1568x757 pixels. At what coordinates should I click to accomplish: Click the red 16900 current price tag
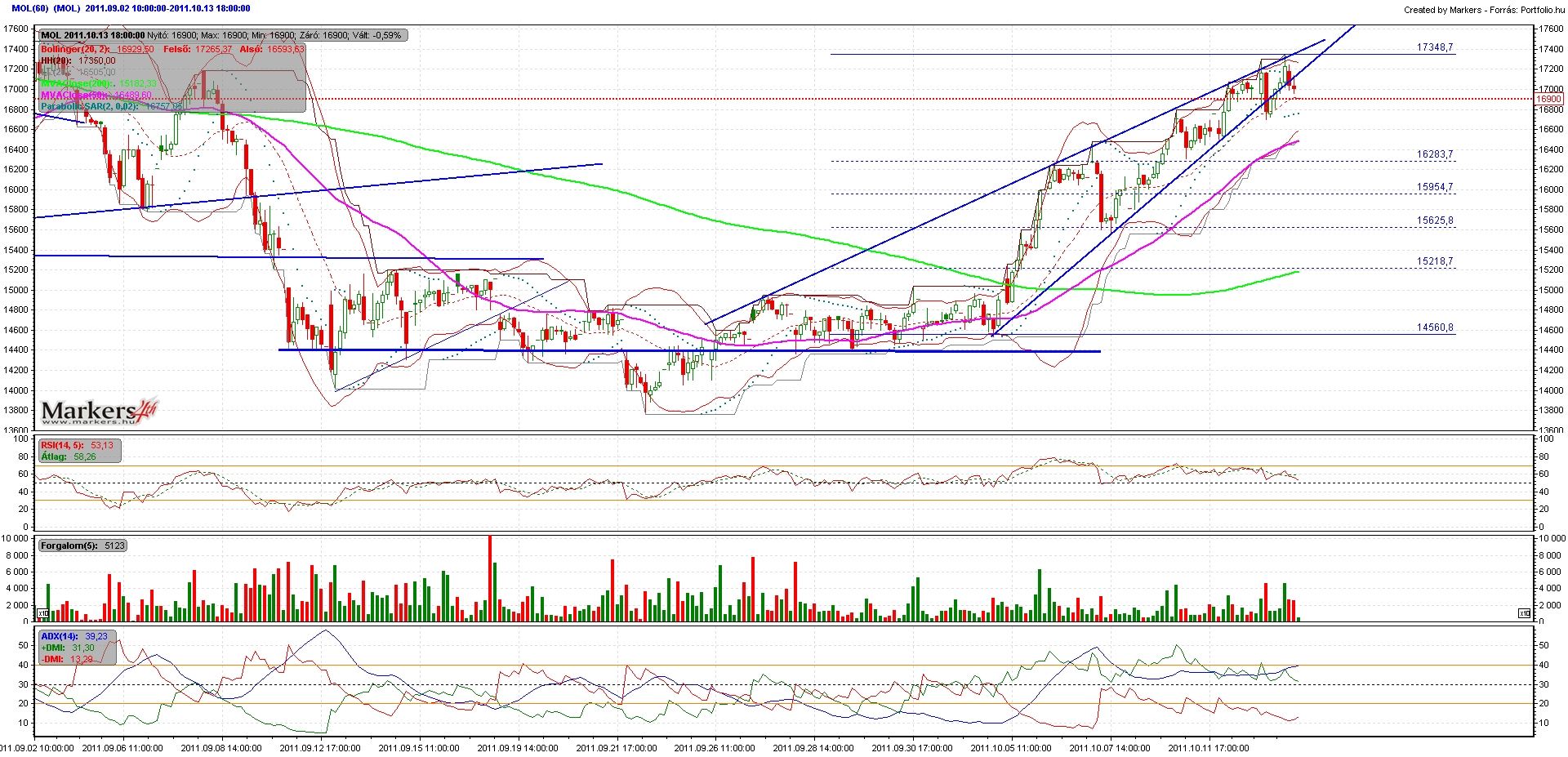click(x=1549, y=99)
